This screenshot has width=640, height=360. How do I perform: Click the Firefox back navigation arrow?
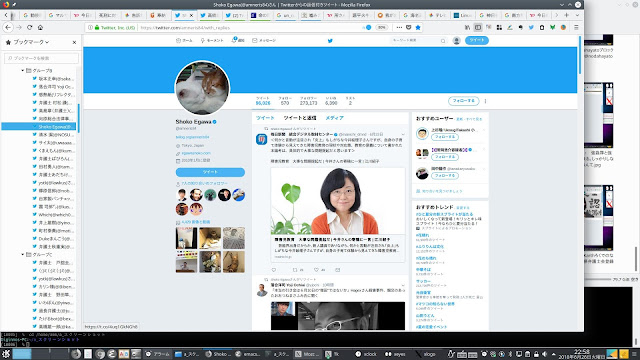coord(8,27)
